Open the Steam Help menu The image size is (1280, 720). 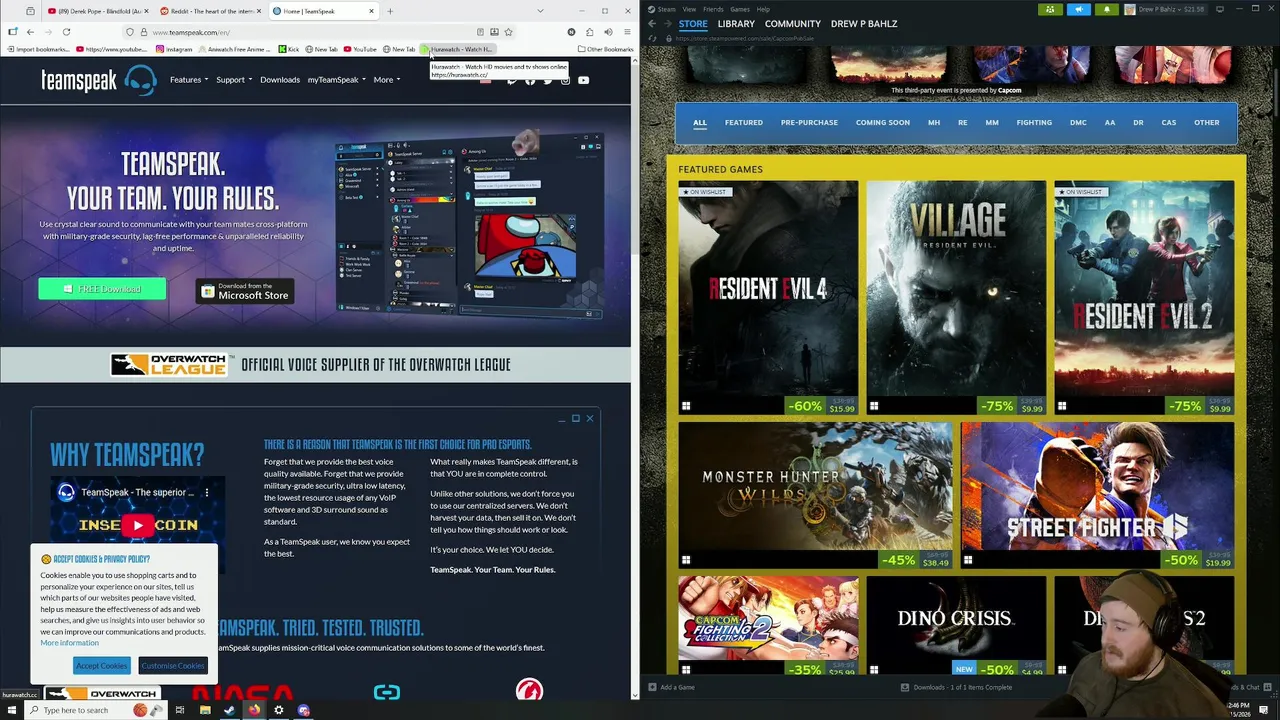coord(763,9)
